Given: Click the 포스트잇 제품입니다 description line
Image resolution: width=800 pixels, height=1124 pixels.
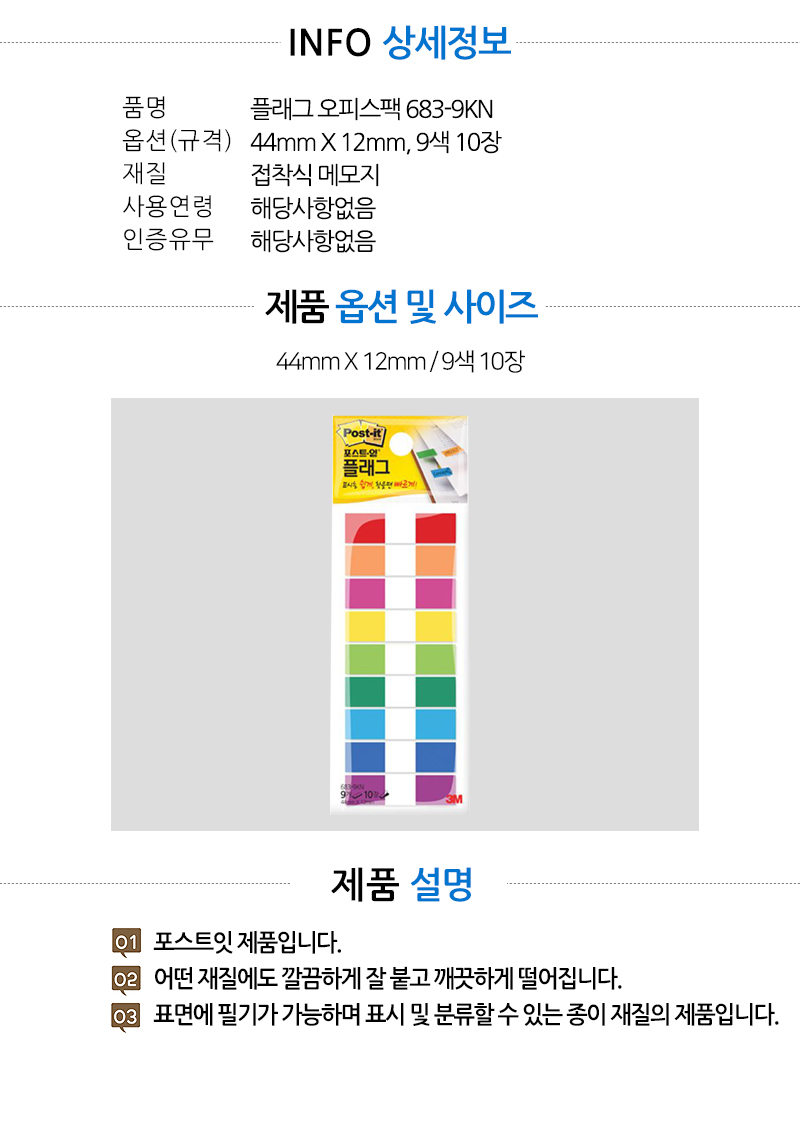Looking at the screenshot, I should pos(248,942).
